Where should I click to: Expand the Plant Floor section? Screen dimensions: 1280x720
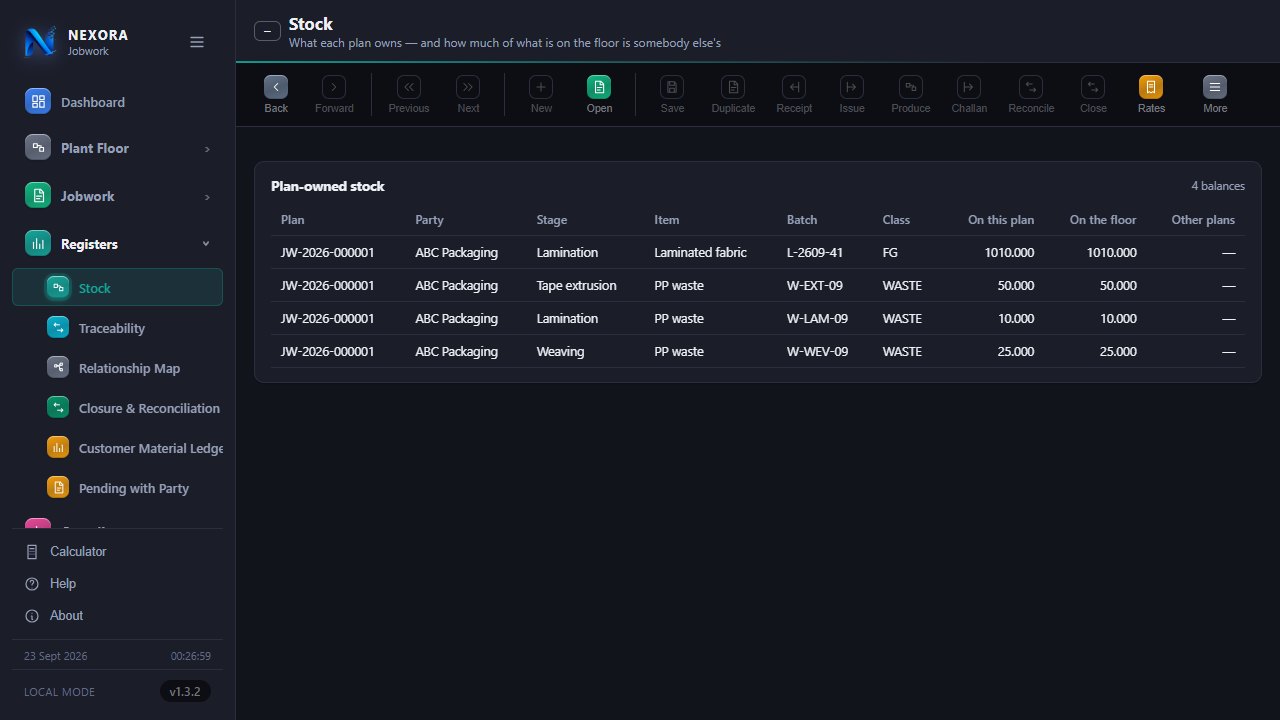click(x=118, y=148)
